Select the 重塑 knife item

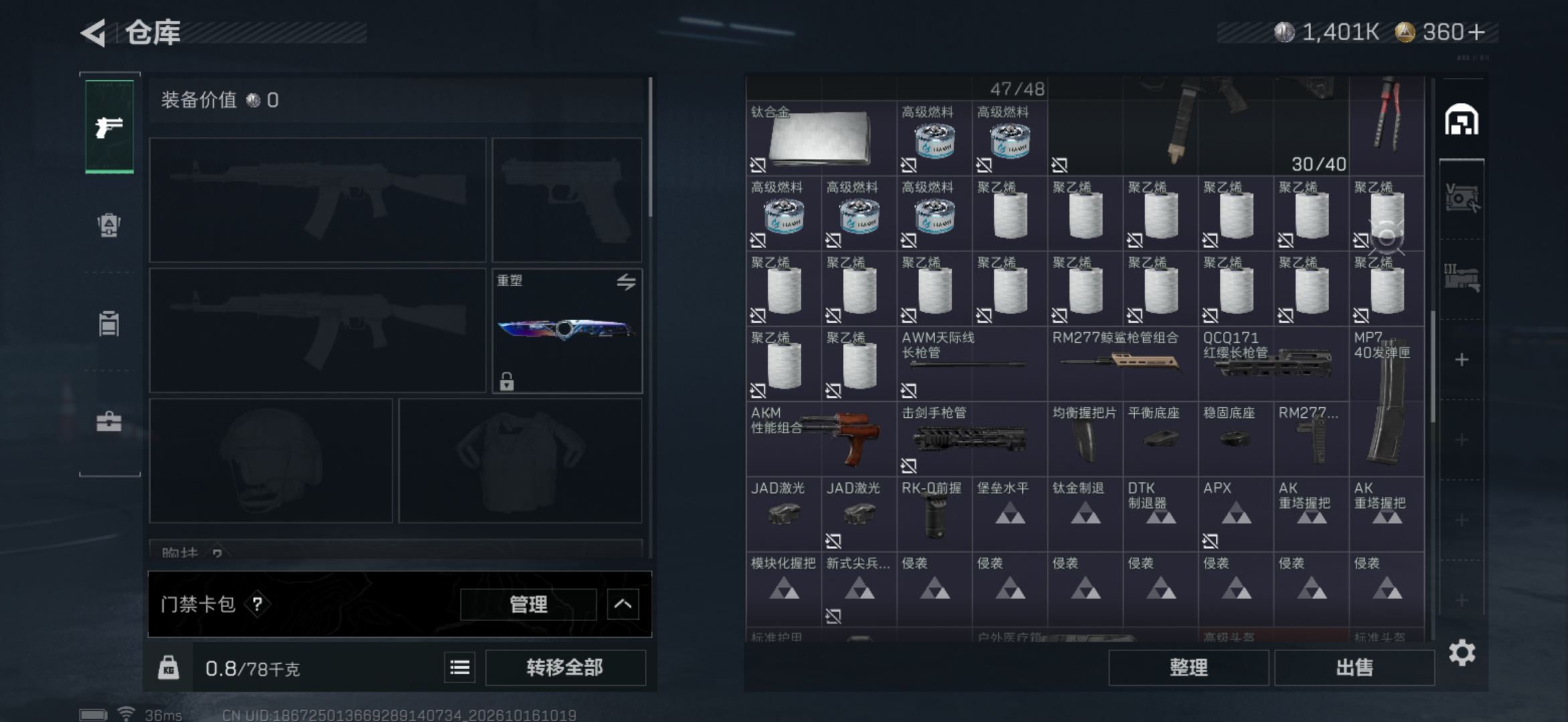tap(567, 330)
